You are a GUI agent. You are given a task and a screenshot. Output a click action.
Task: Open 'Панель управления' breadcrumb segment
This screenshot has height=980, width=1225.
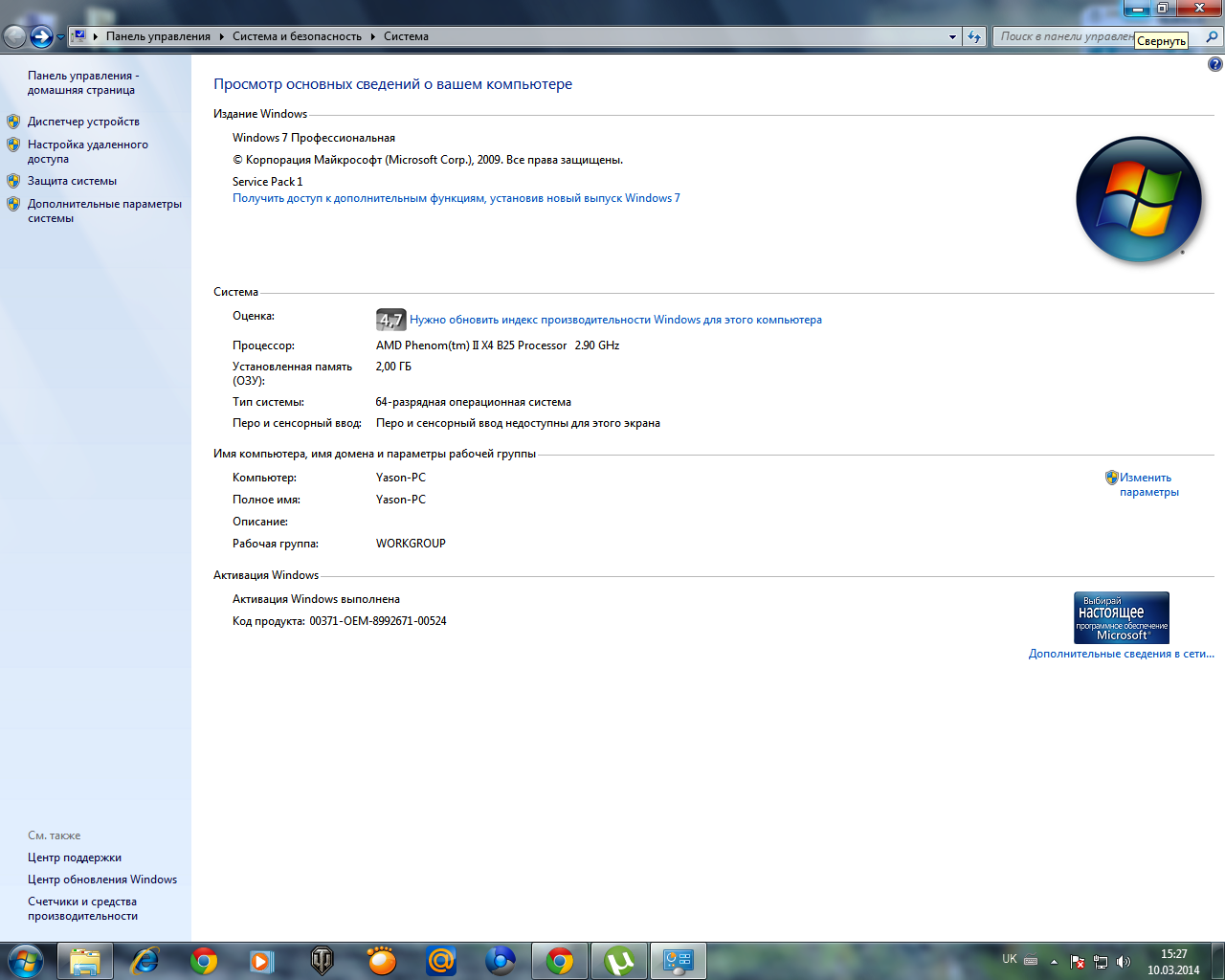(x=158, y=36)
